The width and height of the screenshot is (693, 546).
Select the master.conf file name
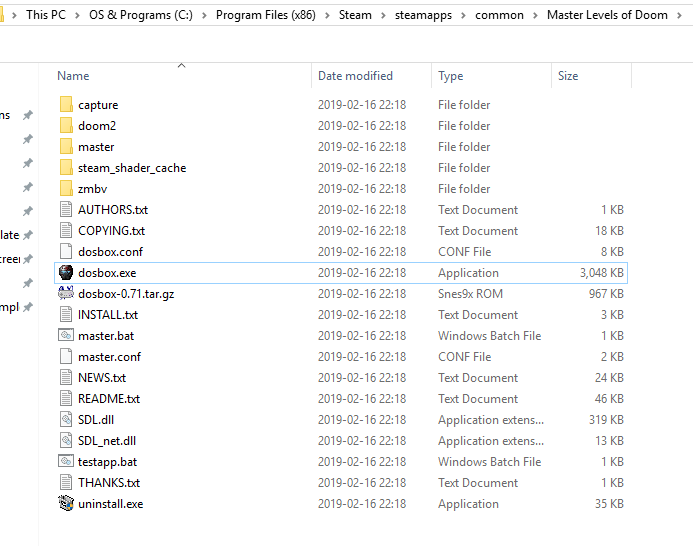click(x=110, y=357)
